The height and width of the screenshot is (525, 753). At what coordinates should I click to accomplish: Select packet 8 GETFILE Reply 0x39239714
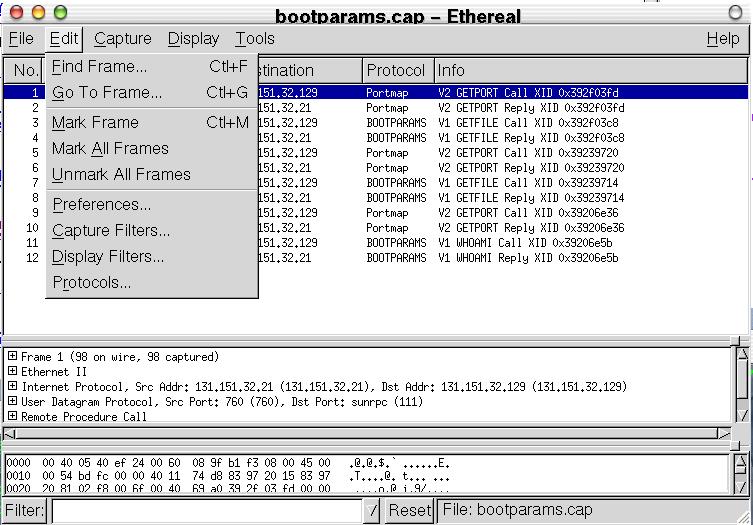[376, 197]
